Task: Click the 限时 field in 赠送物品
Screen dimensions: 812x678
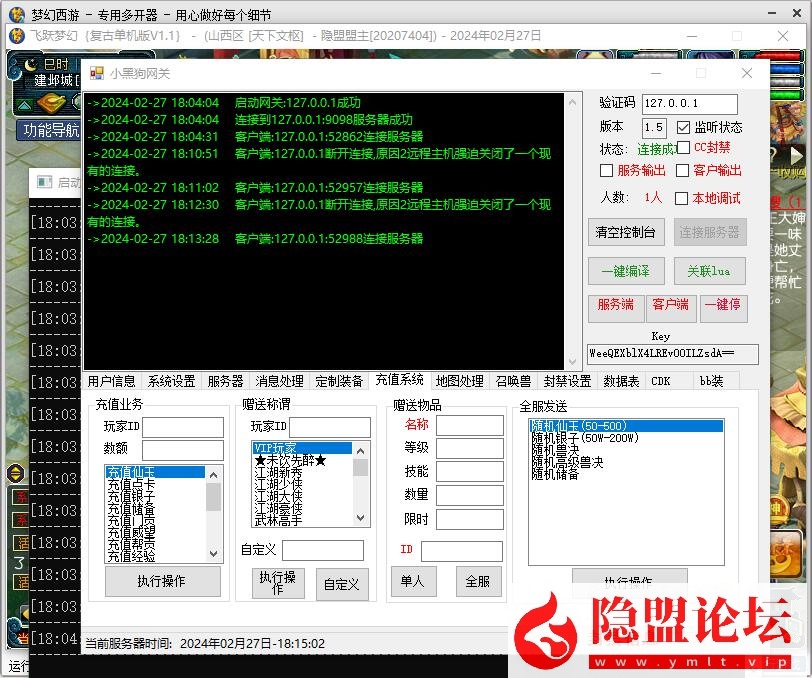Action: [470, 520]
